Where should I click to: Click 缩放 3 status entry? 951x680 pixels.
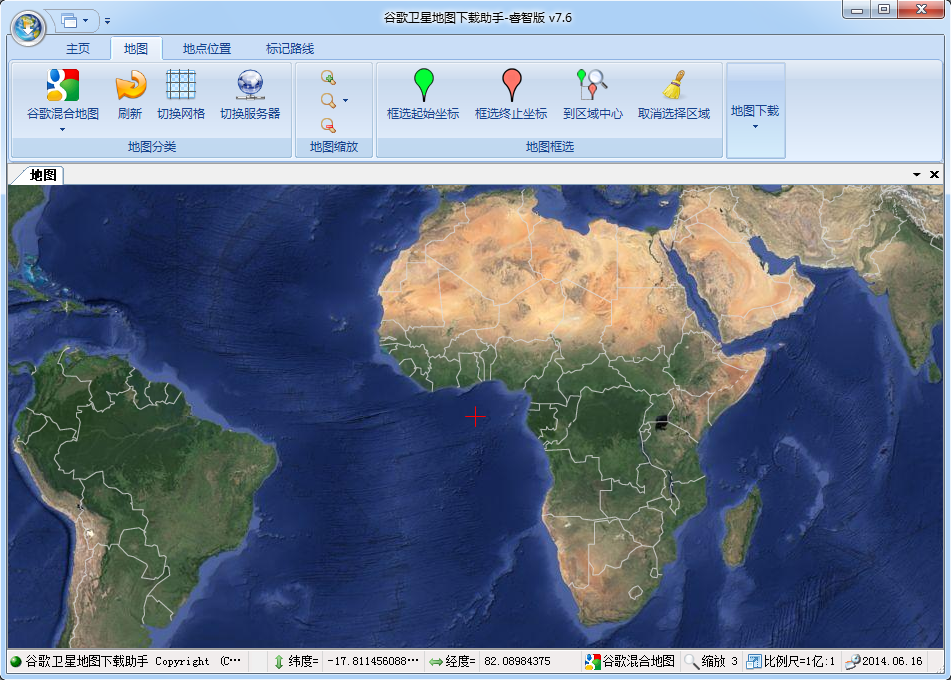pos(720,661)
